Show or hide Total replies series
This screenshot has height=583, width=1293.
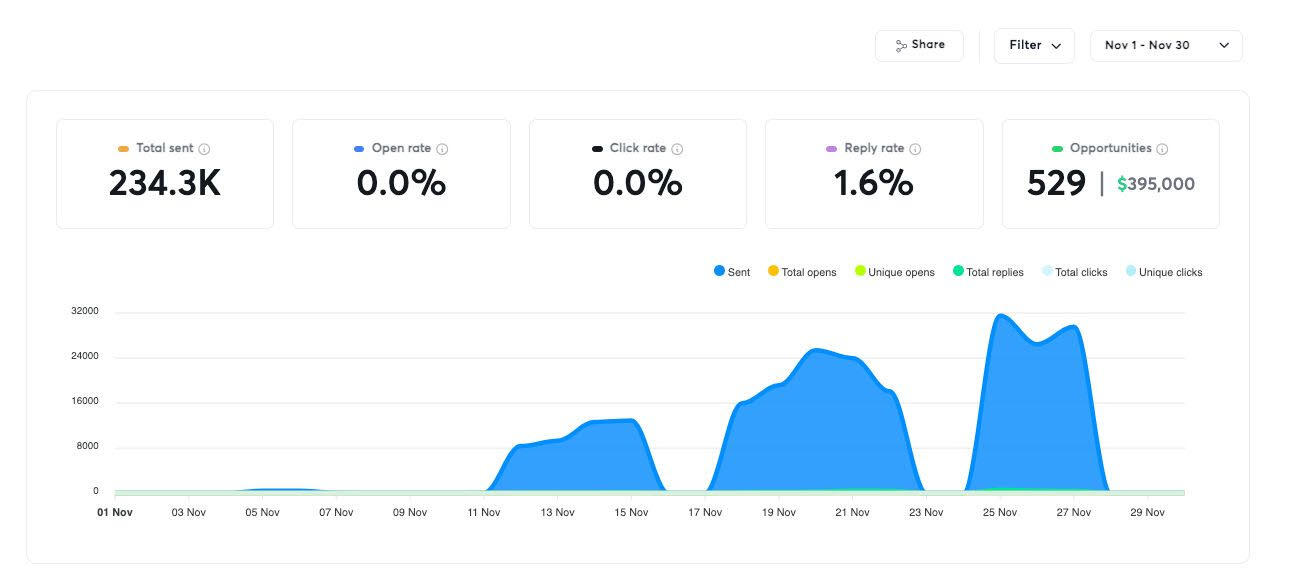pos(988,272)
